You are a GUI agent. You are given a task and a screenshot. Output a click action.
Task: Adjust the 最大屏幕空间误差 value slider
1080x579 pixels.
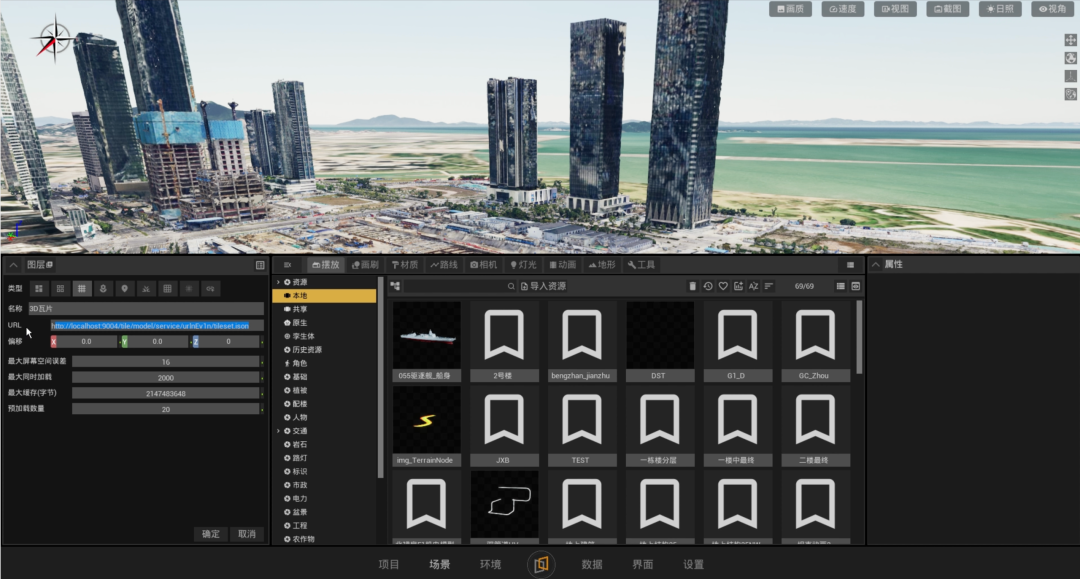pyautogui.click(x=166, y=362)
